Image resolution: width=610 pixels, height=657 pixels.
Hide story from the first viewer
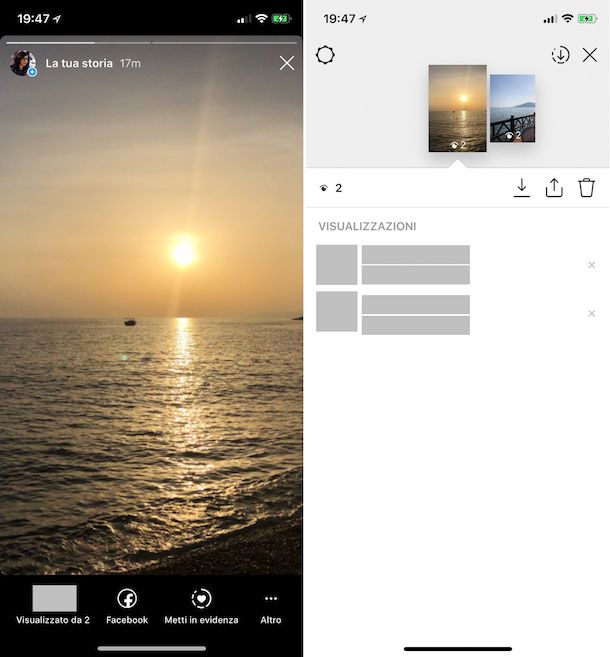pyautogui.click(x=592, y=265)
